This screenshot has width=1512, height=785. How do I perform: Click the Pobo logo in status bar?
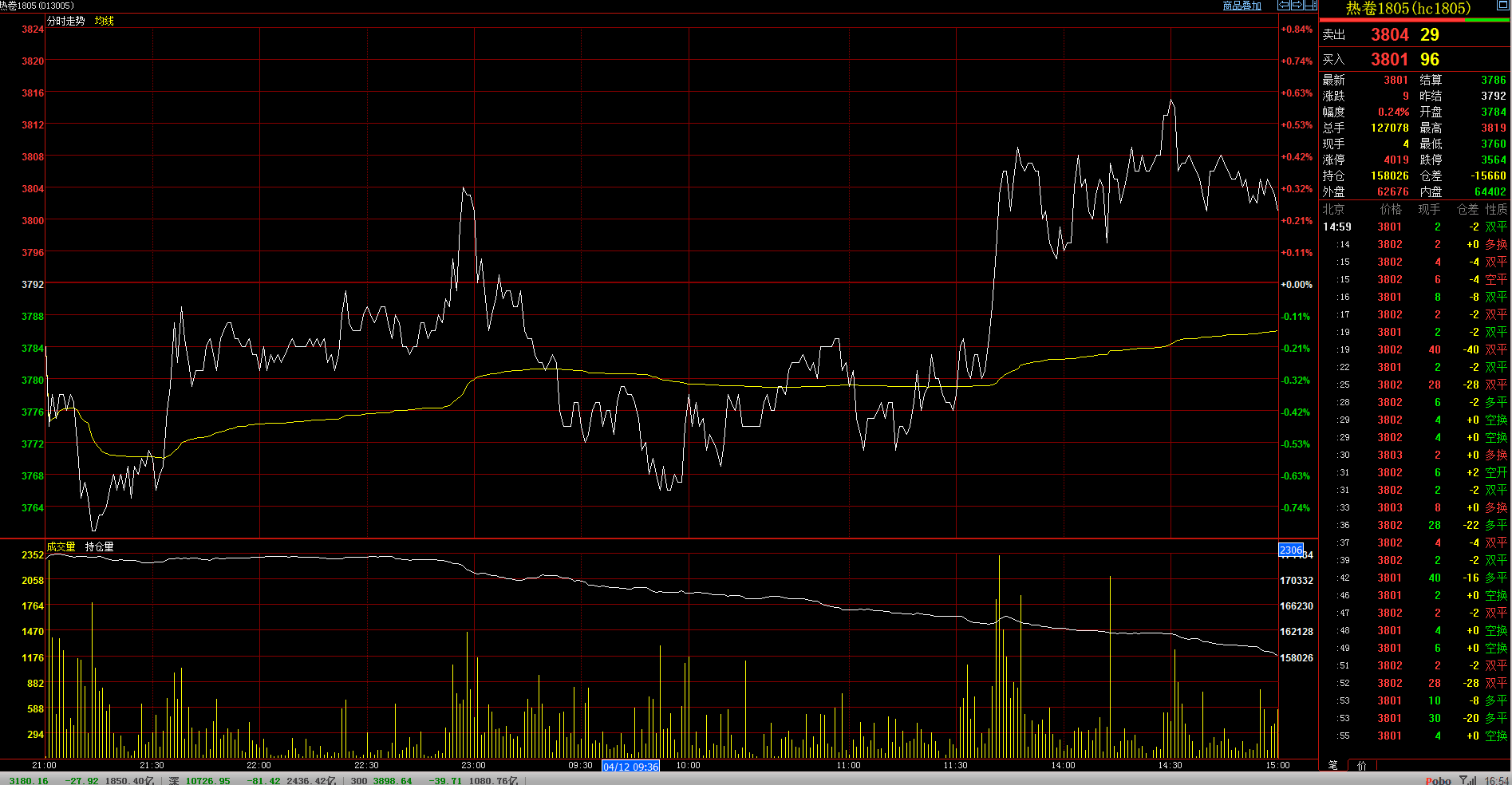[1438, 780]
